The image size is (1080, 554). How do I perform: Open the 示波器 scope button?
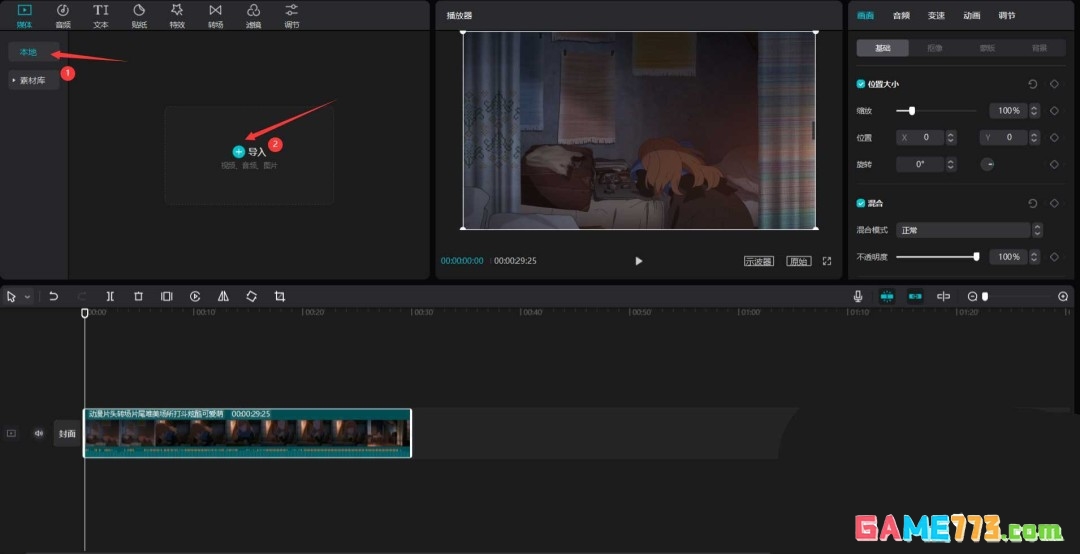(758, 261)
